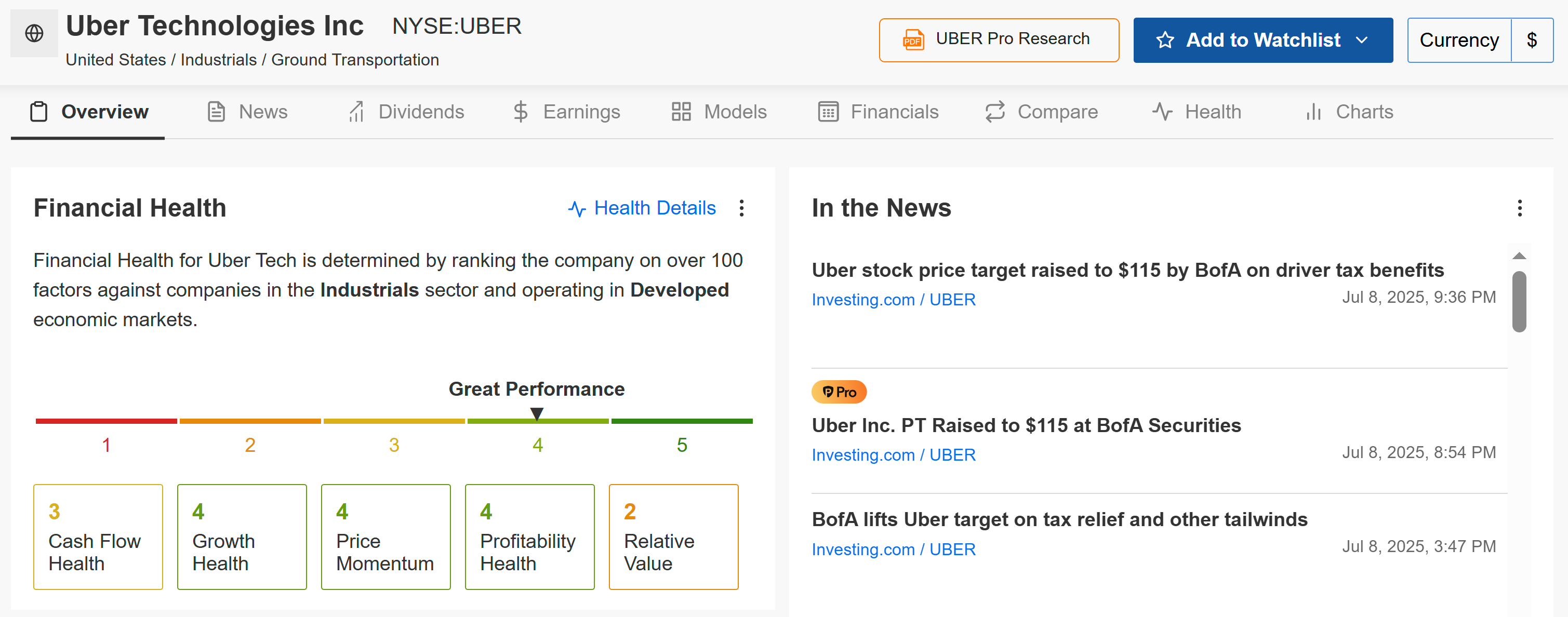Click the document icon on News tab
1568x617 pixels.
(x=216, y=112)
